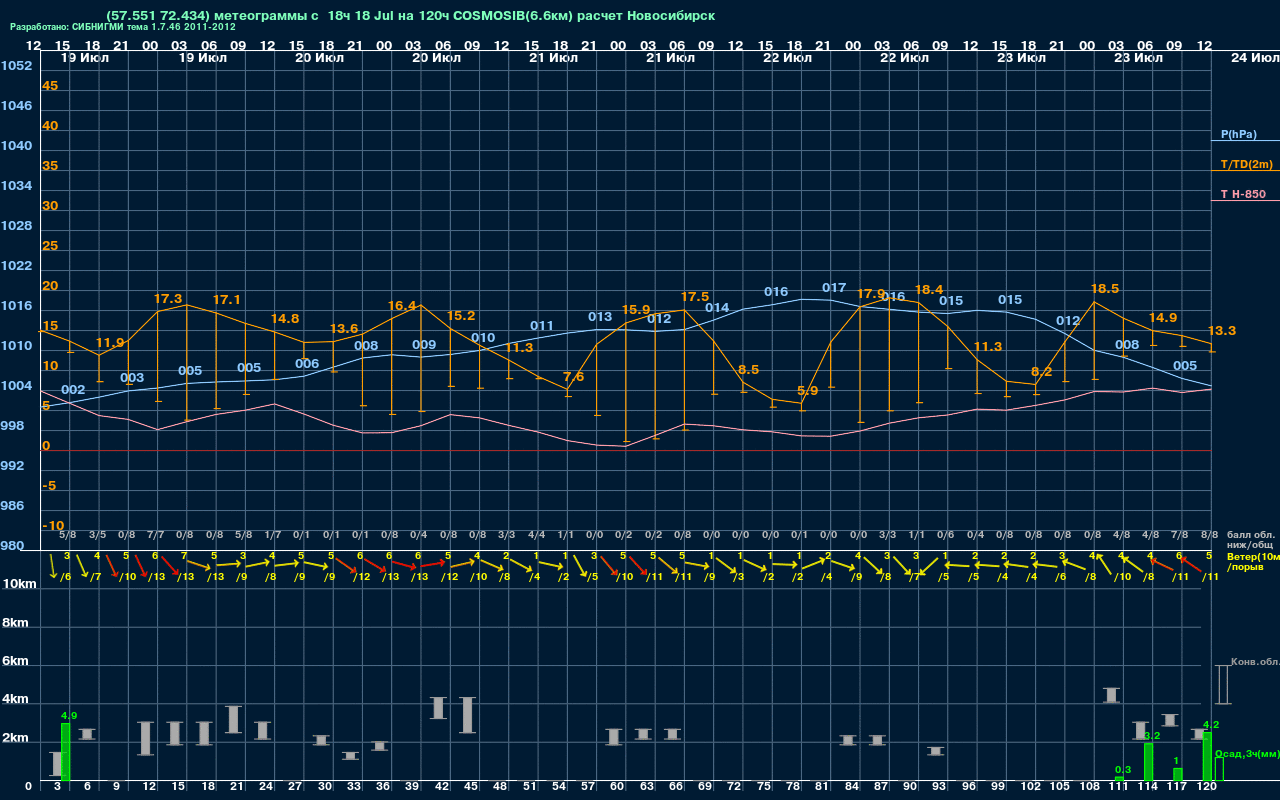Image resolution: width=1280 pixels, height=800 pixels.
Task: Click the 14.8 temperature value
Action: click(285, 319)
